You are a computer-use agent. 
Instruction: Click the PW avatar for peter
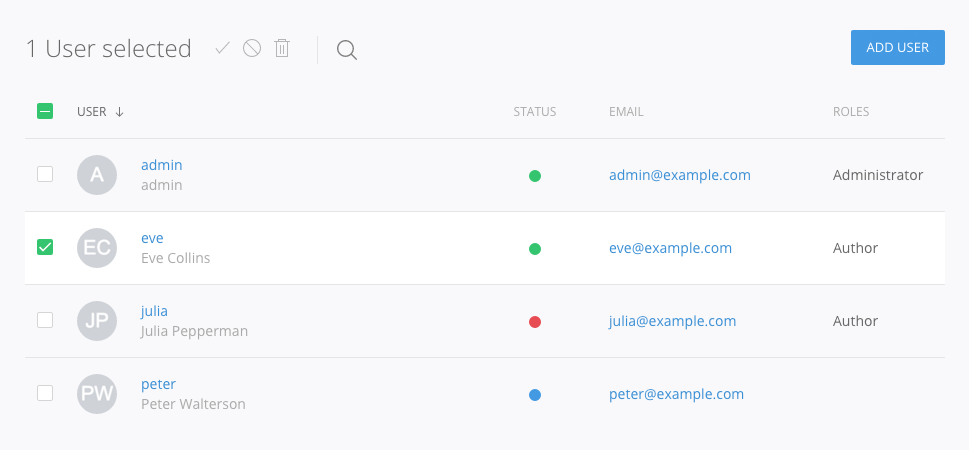click(97, 394)
